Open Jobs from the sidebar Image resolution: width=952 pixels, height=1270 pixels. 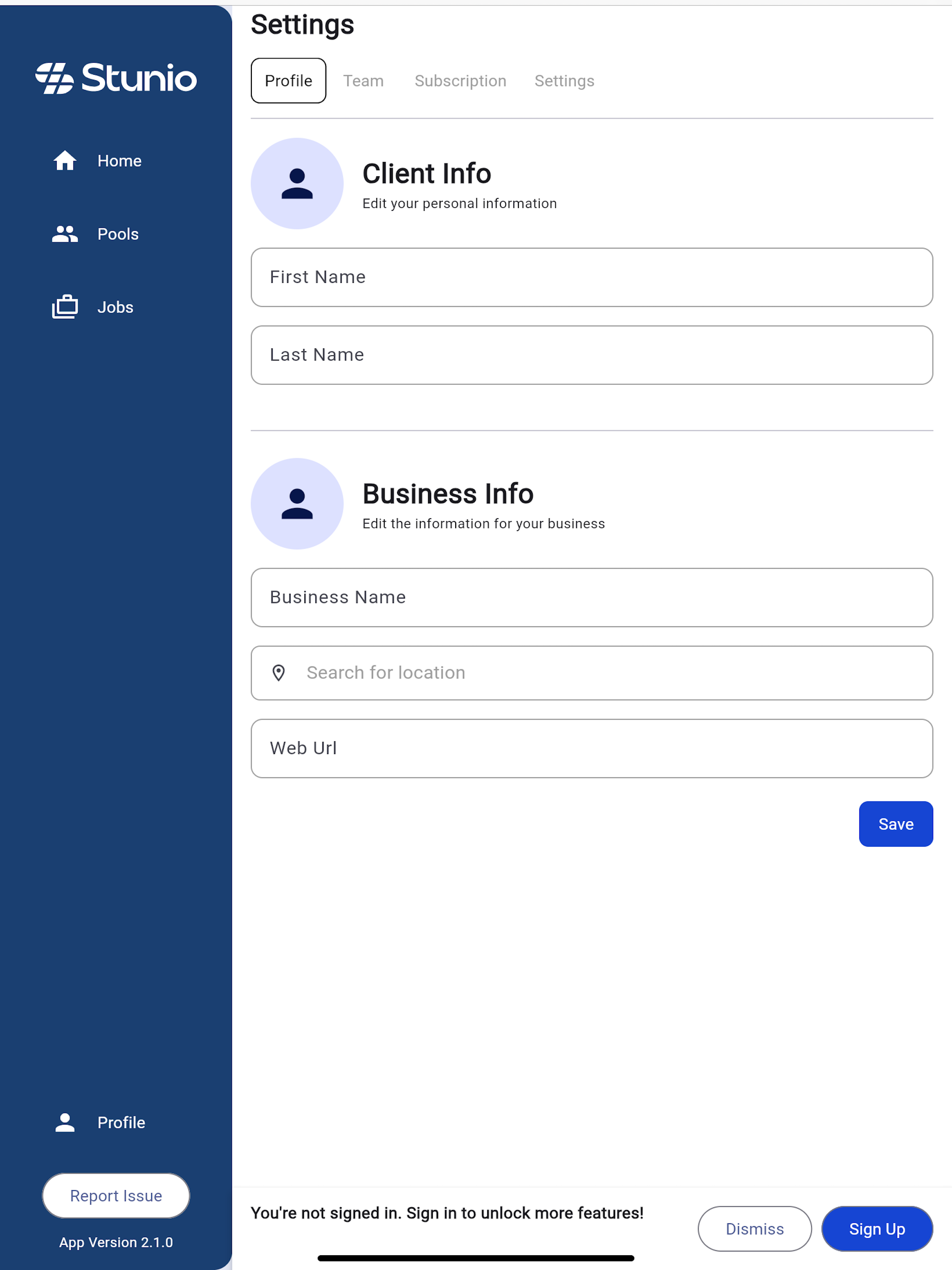[115, 307]
